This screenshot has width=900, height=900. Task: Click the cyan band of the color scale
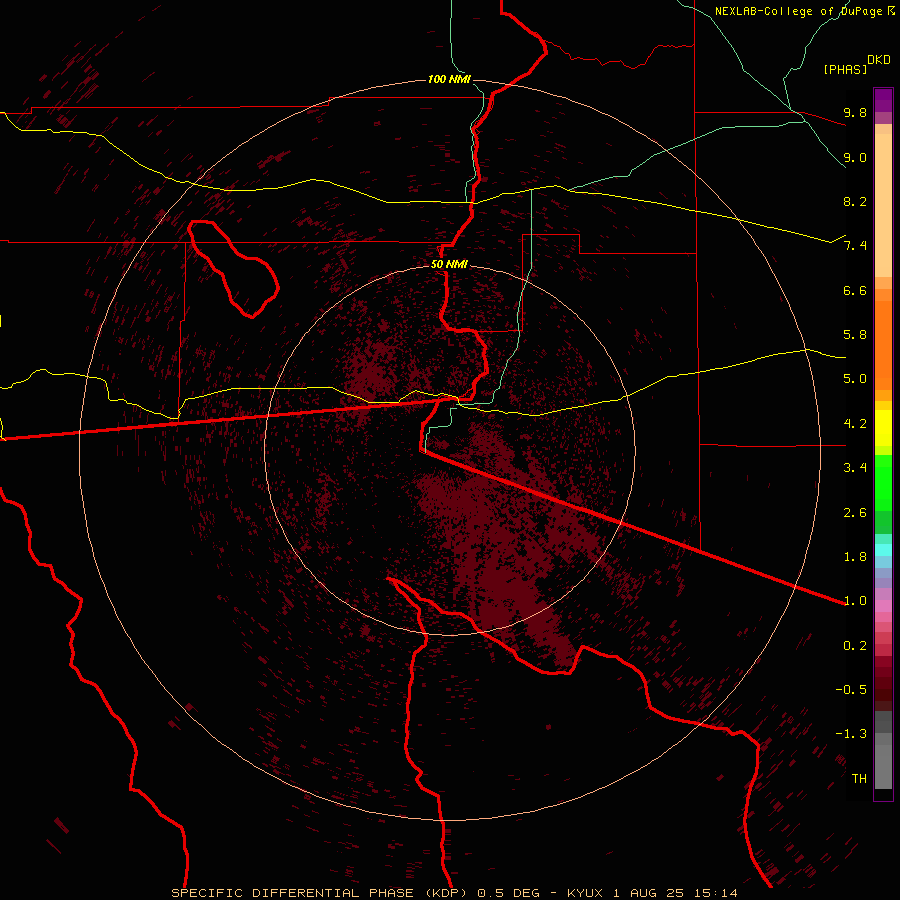883,550
